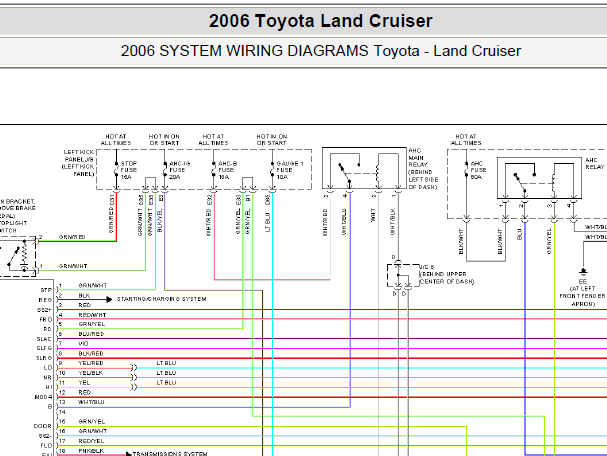
Task: Click the stoplight switch symbol
Action: (x=18, y=256)
